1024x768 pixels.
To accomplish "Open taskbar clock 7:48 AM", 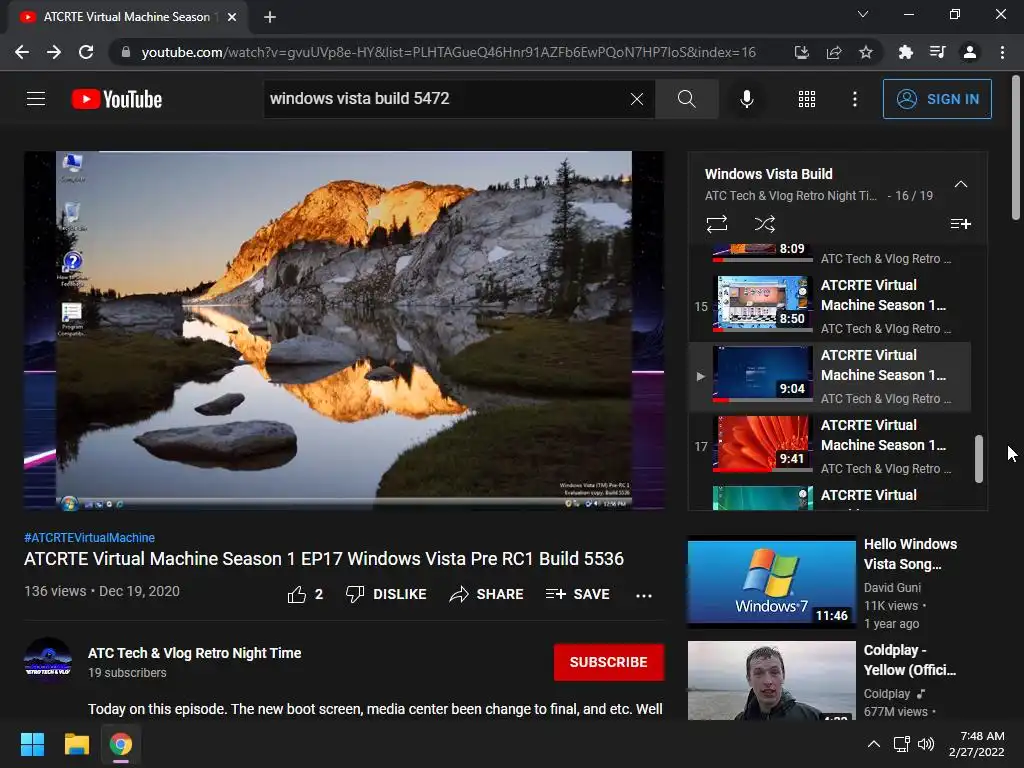I will [977, 744].
